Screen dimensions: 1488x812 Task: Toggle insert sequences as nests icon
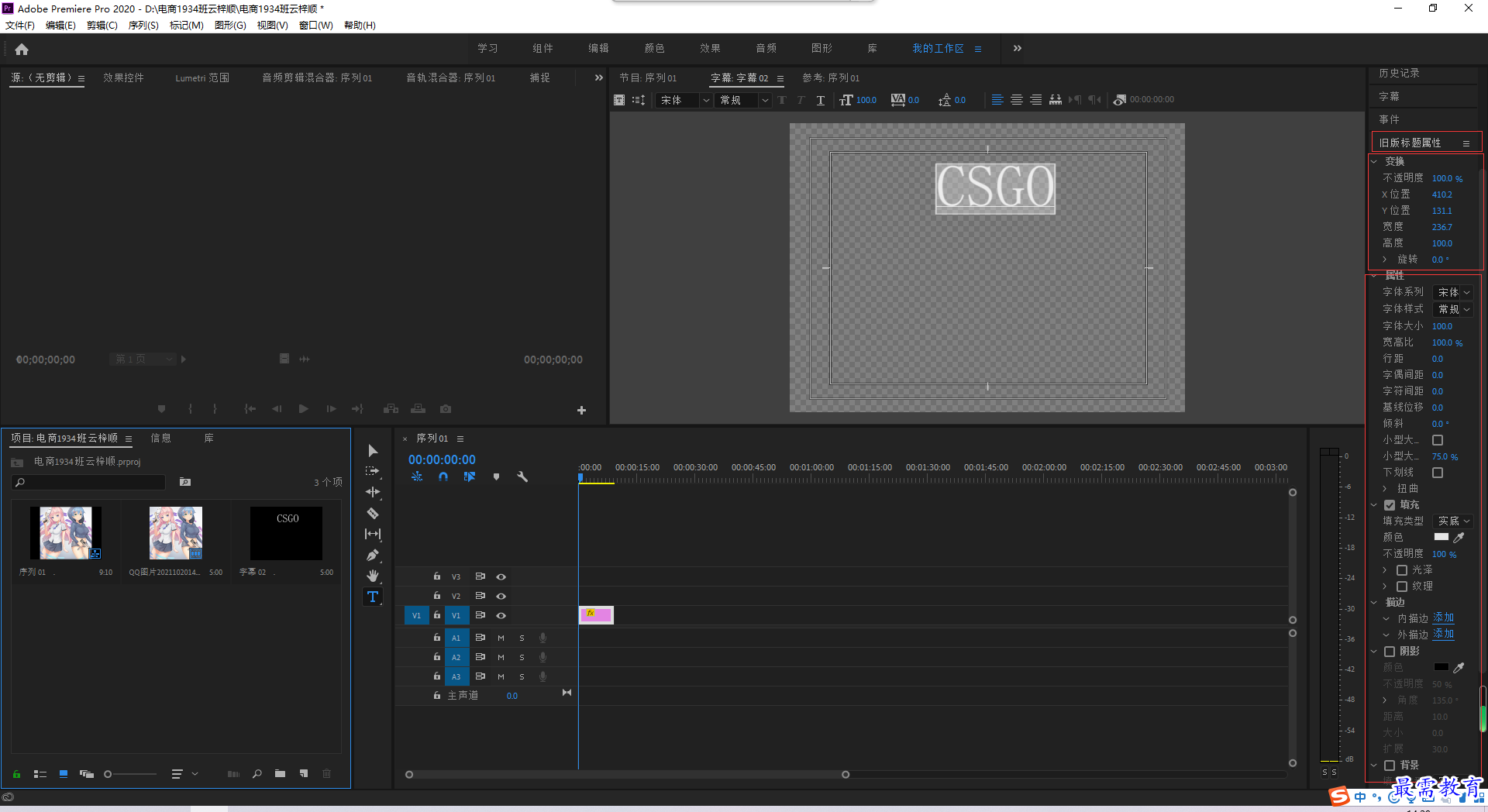[x=417, y=477]
